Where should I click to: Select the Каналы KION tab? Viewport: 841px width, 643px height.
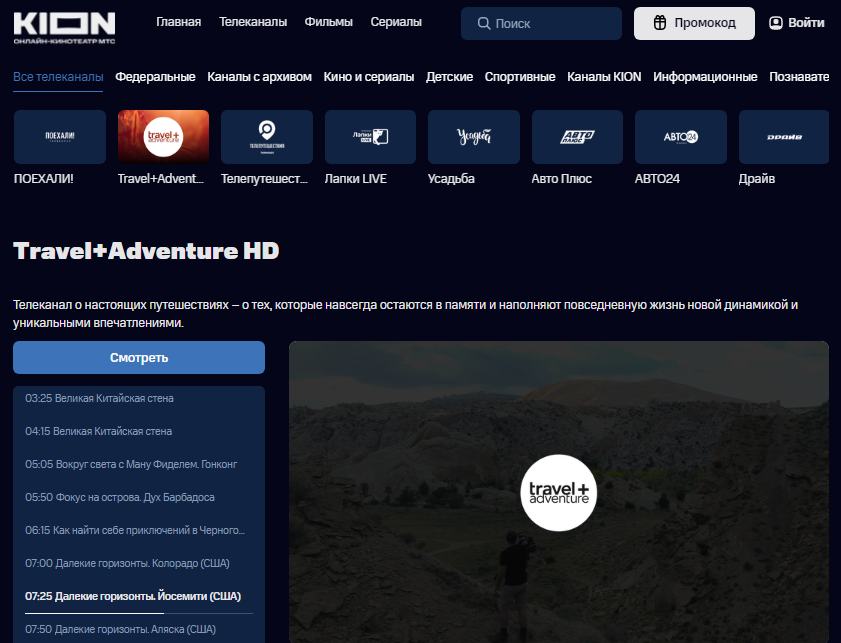click(604, 77)
